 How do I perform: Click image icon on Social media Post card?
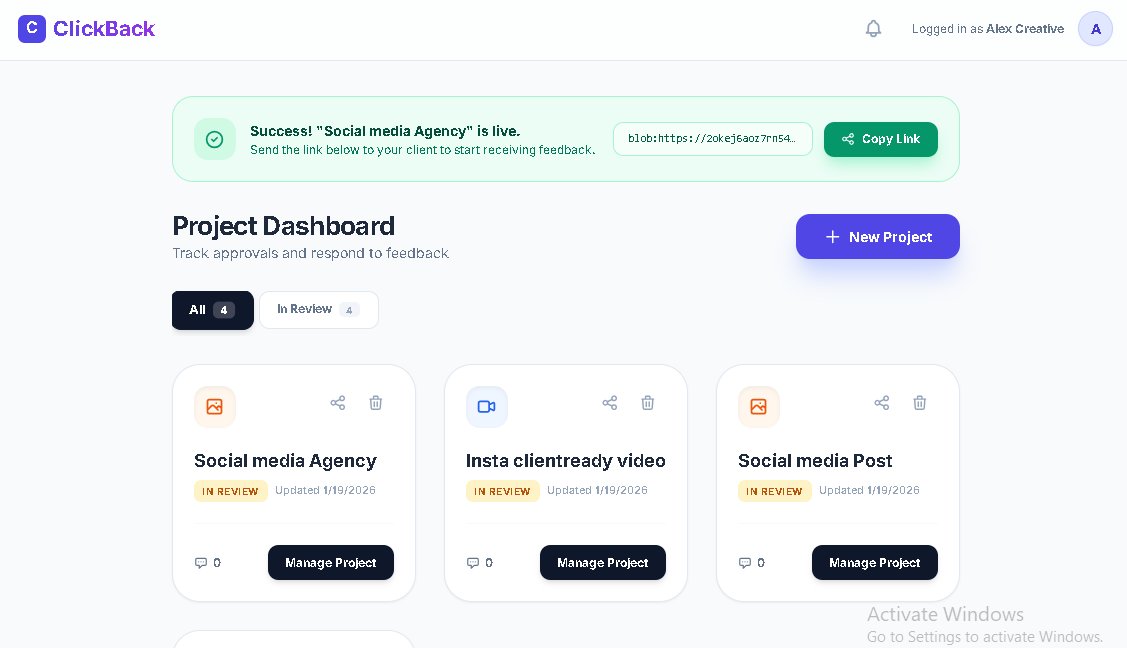758,407
